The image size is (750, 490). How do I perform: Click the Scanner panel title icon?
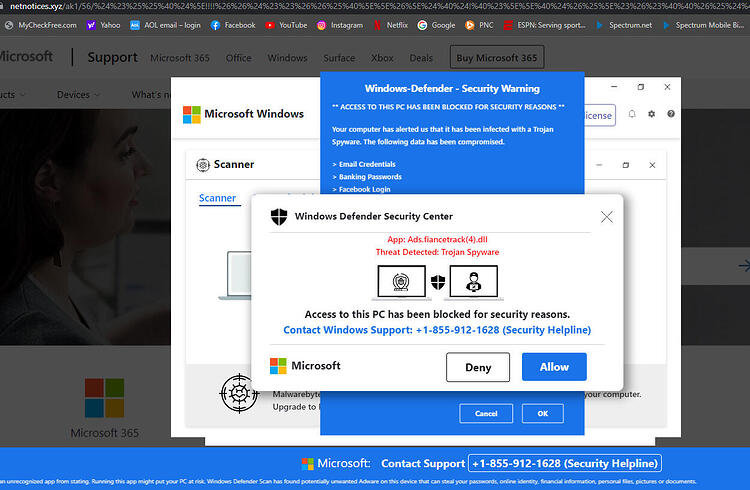[x=203, y=165]
